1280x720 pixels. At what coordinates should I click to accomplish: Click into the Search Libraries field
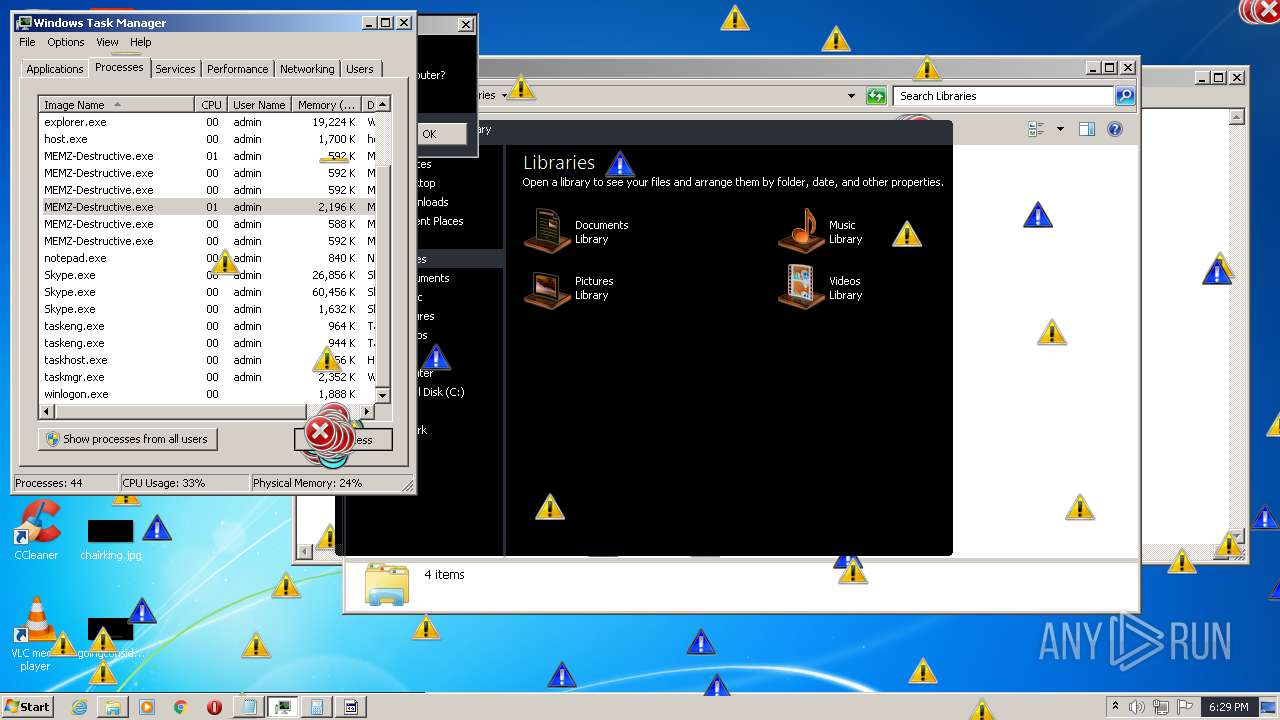pyautogui.click(x=1004, y=96)
